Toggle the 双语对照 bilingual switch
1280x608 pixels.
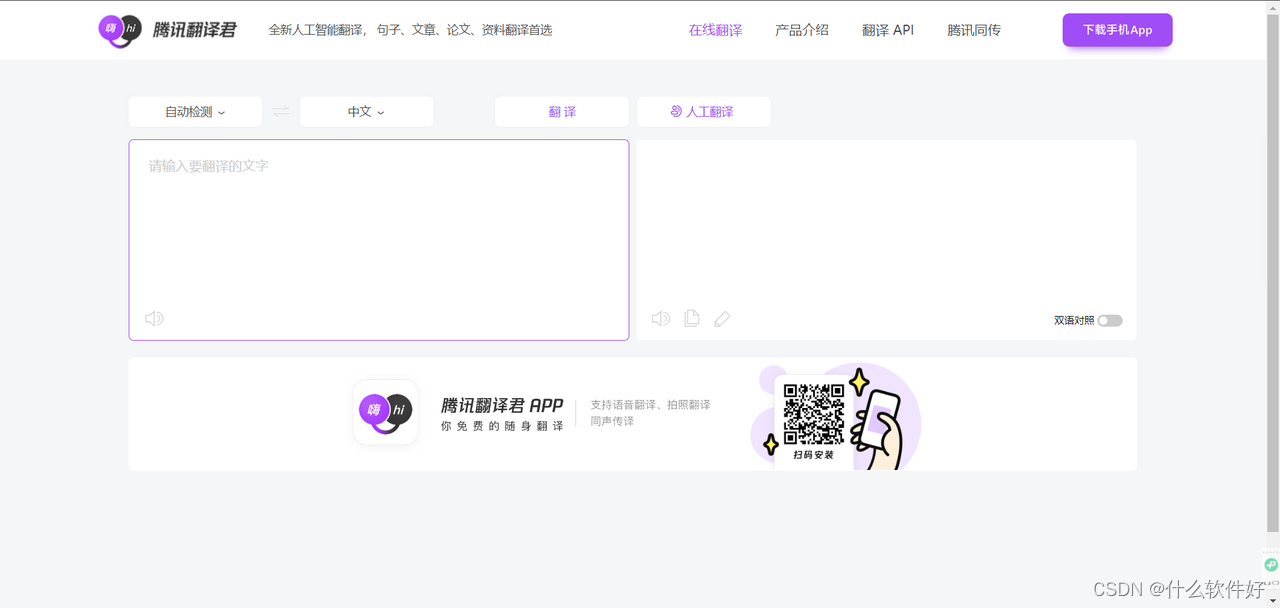click(1110, 321)
